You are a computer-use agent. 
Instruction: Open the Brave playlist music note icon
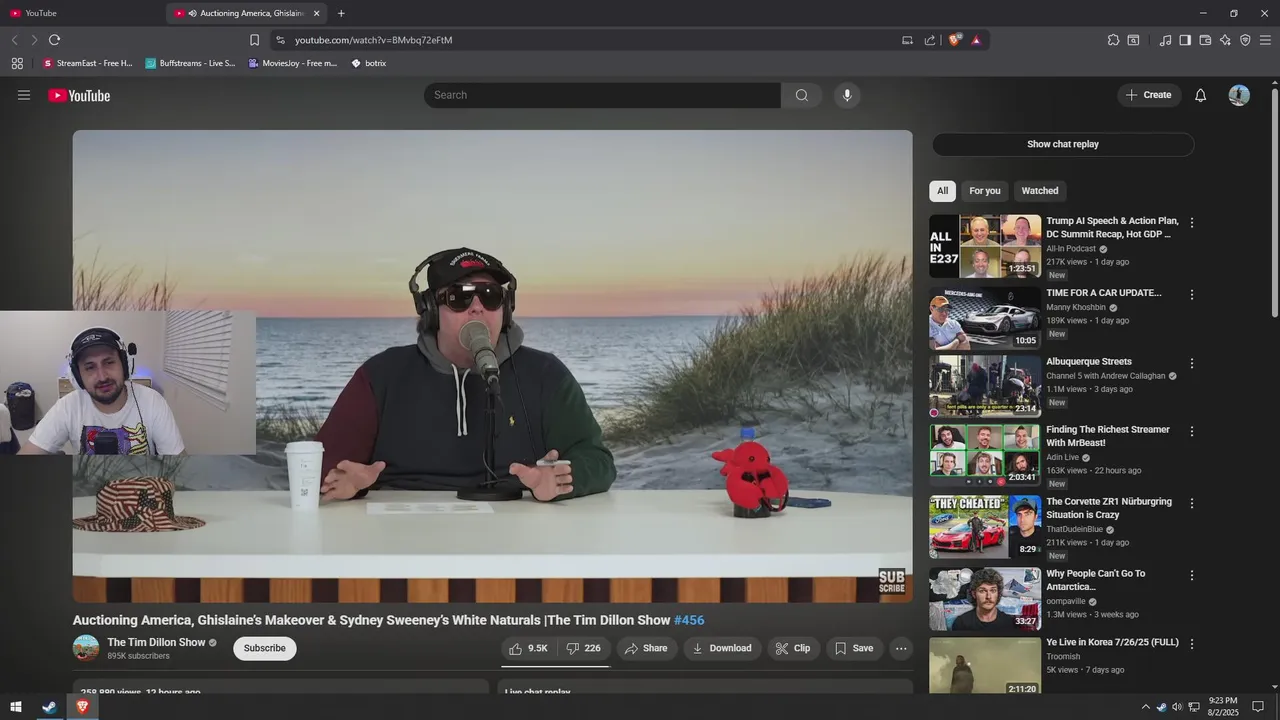point(1165,40)
